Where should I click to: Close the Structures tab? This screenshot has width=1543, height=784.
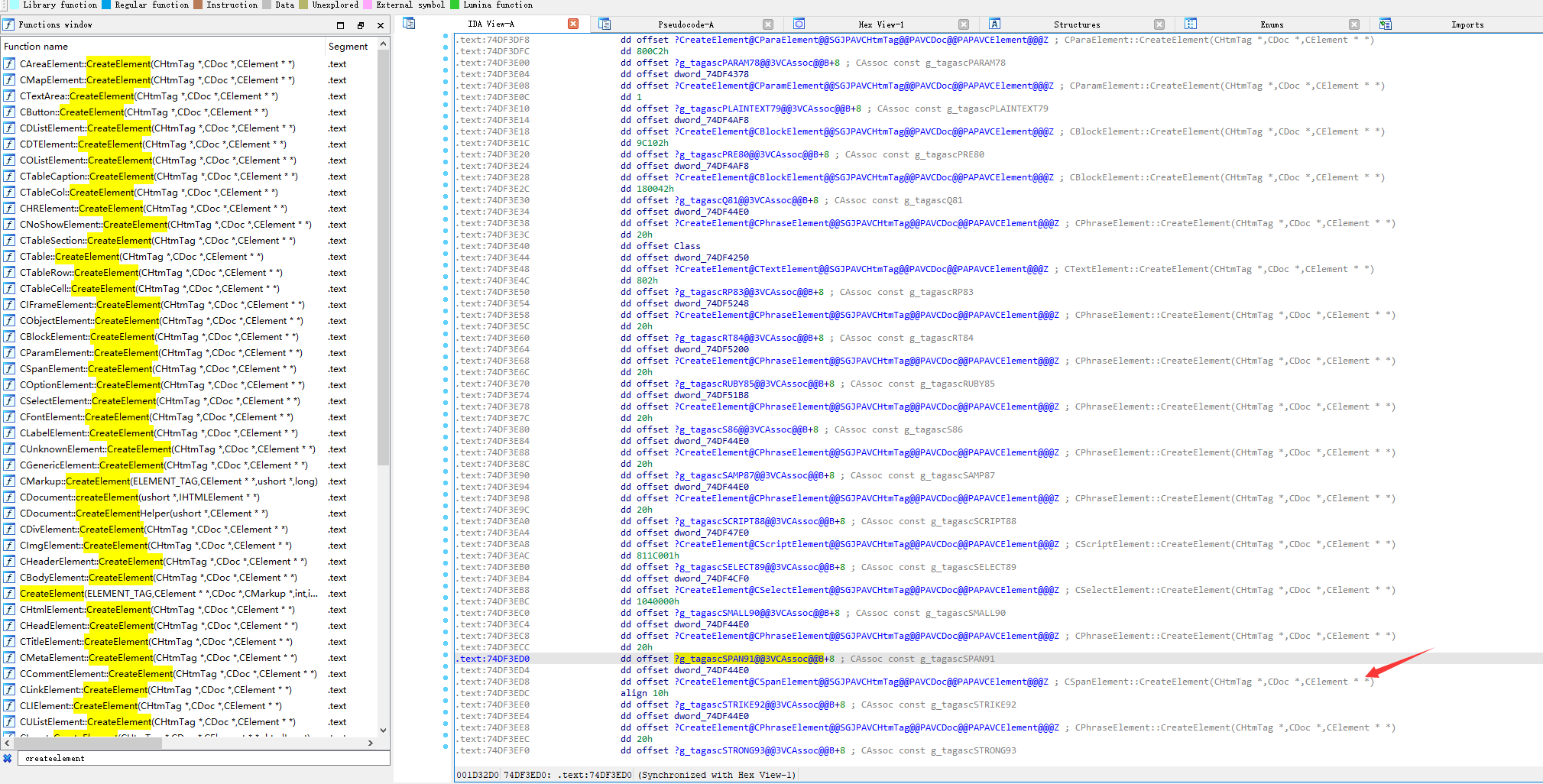(1159, 24)
